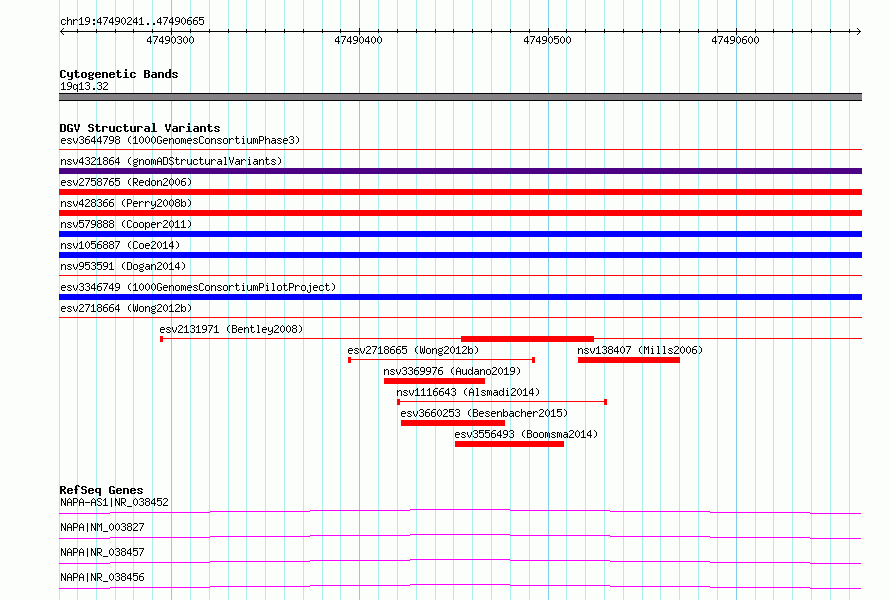Click the 47490600 ruler position label

pos(735,40)
